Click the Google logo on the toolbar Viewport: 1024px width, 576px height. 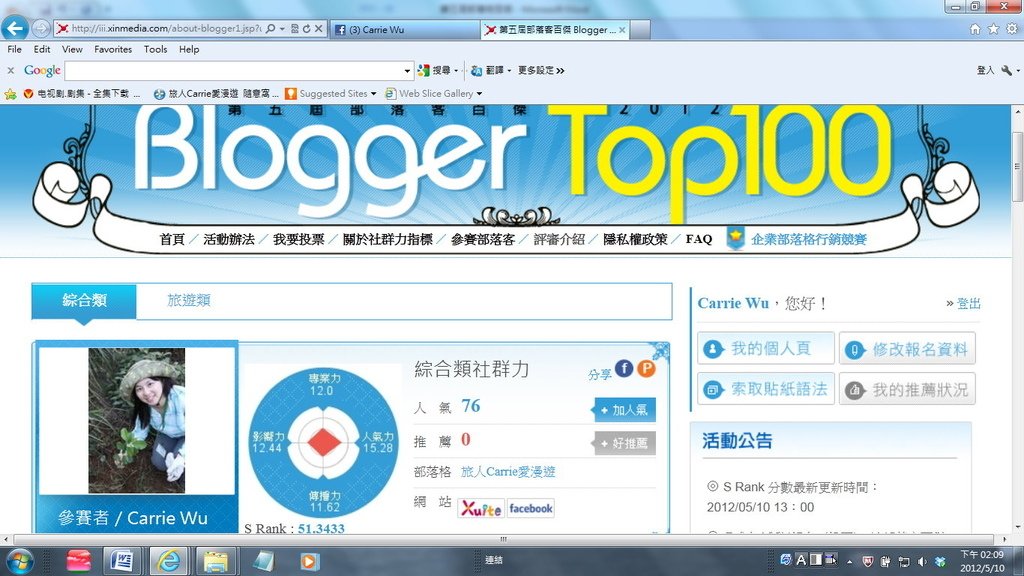click(42, 71)
